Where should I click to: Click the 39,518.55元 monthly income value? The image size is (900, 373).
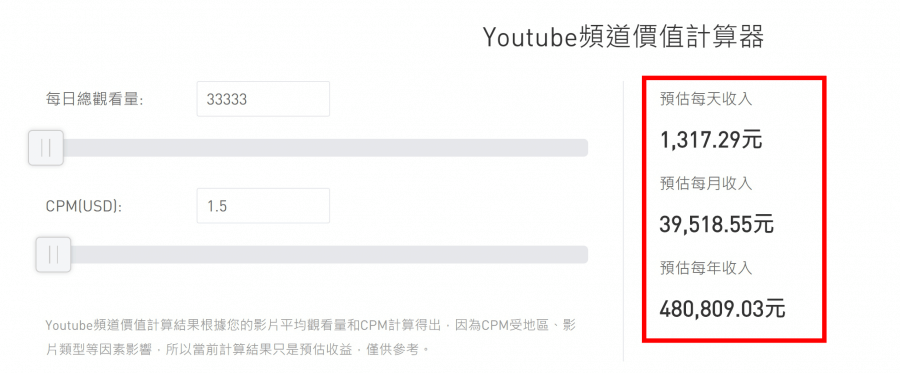click(x=716, y=224)
